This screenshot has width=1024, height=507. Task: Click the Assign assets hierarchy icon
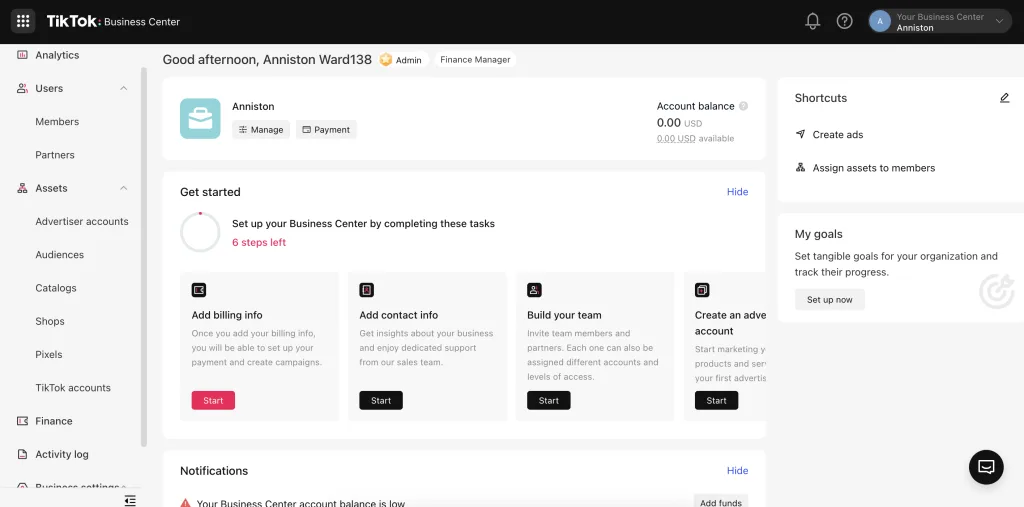point(800,167)
